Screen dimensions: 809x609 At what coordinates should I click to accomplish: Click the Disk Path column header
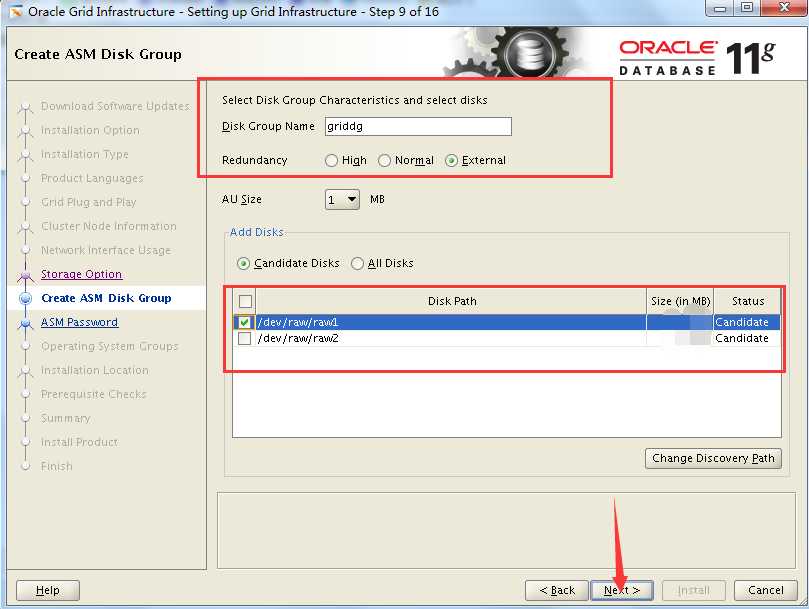(451, 301)
